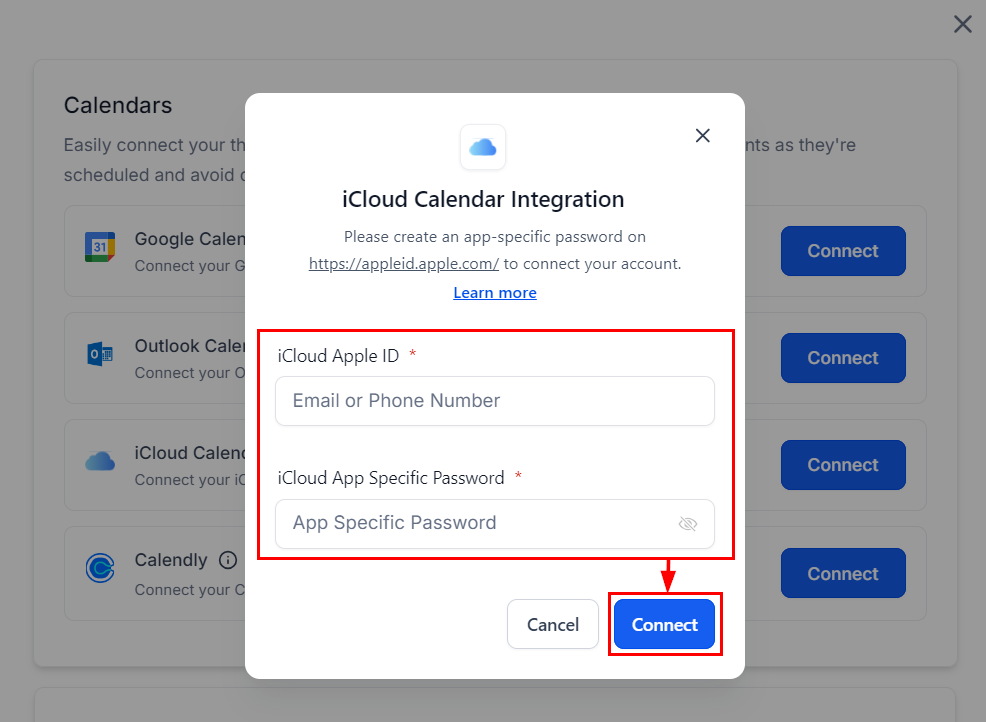
Task: Focus the App Specific Password field
Action: pyautogui.click(x=480, y=523)
